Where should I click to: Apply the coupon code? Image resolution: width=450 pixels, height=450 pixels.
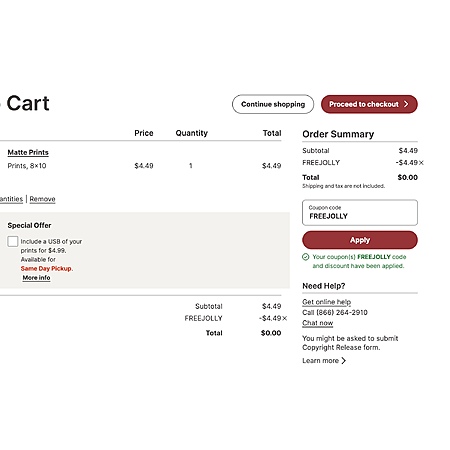click(x=360, y=240)
